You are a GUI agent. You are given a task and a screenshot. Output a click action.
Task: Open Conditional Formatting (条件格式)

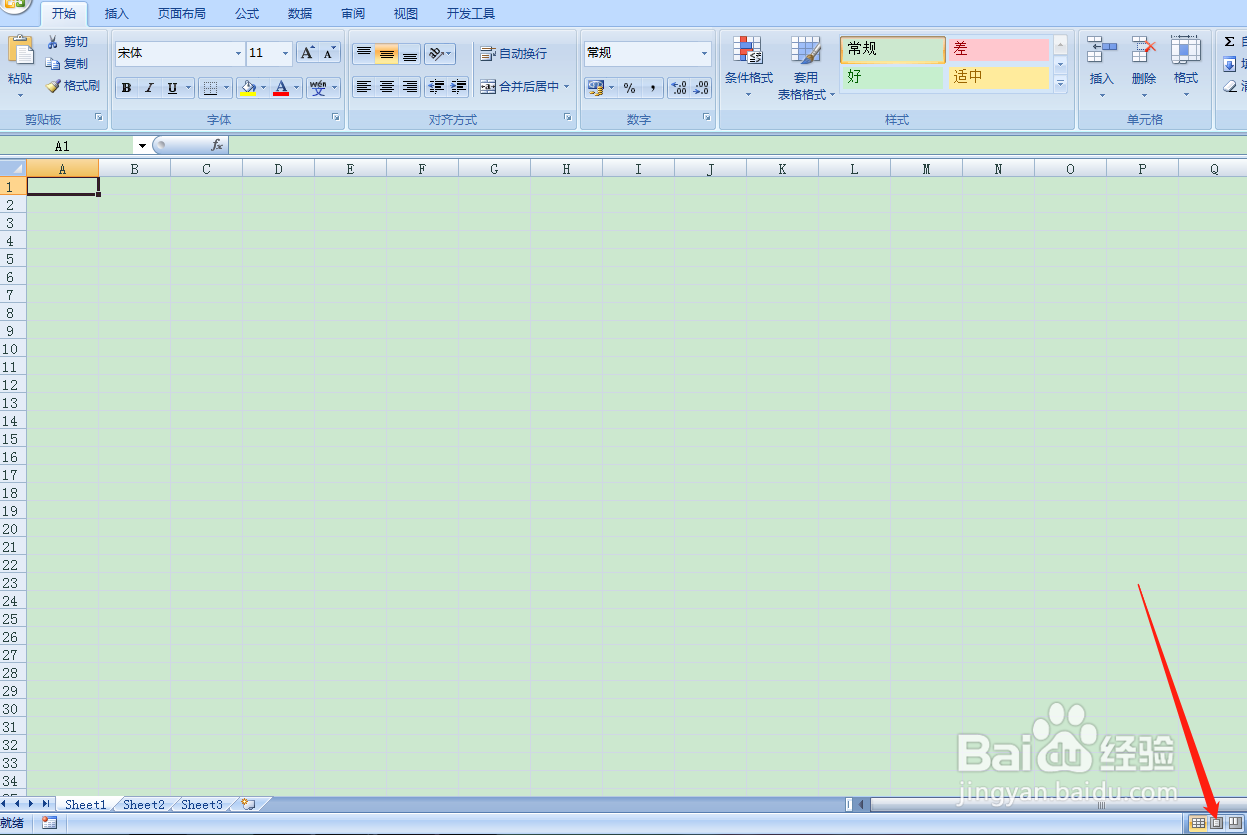coord(749,67)
